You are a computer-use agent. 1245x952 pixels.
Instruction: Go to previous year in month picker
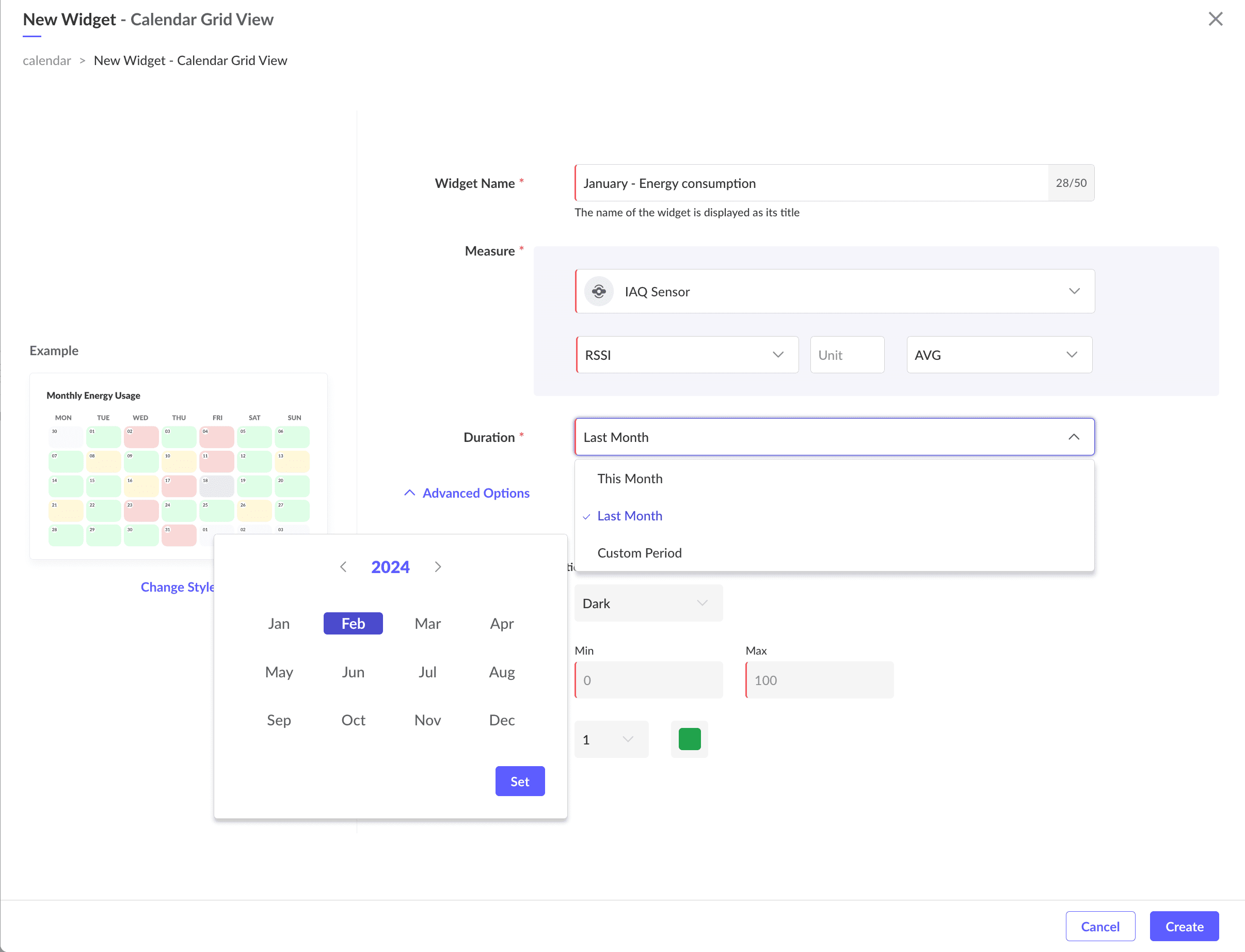(343, 567)
